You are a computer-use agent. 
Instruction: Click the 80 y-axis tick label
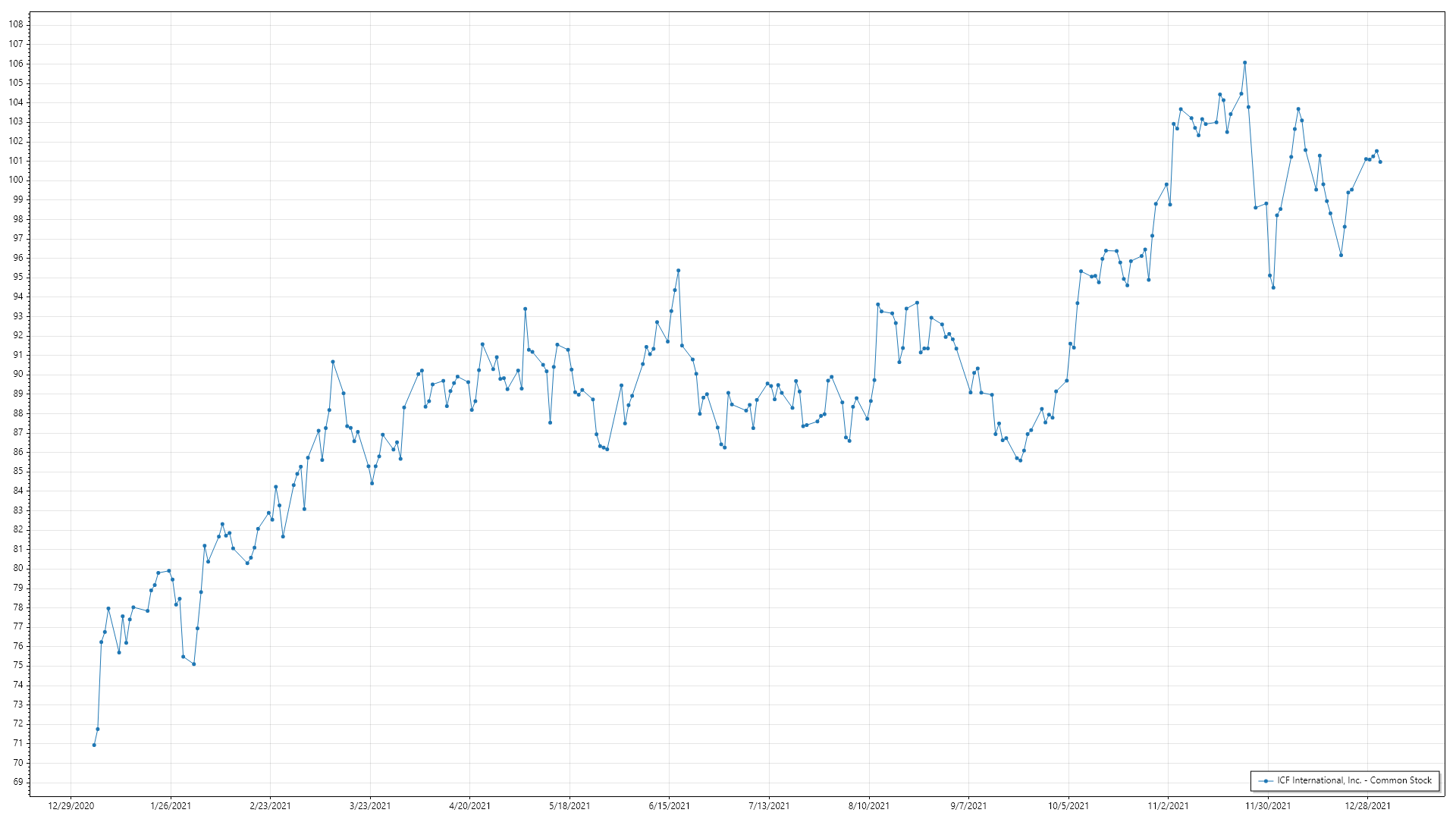coord(18,568)
